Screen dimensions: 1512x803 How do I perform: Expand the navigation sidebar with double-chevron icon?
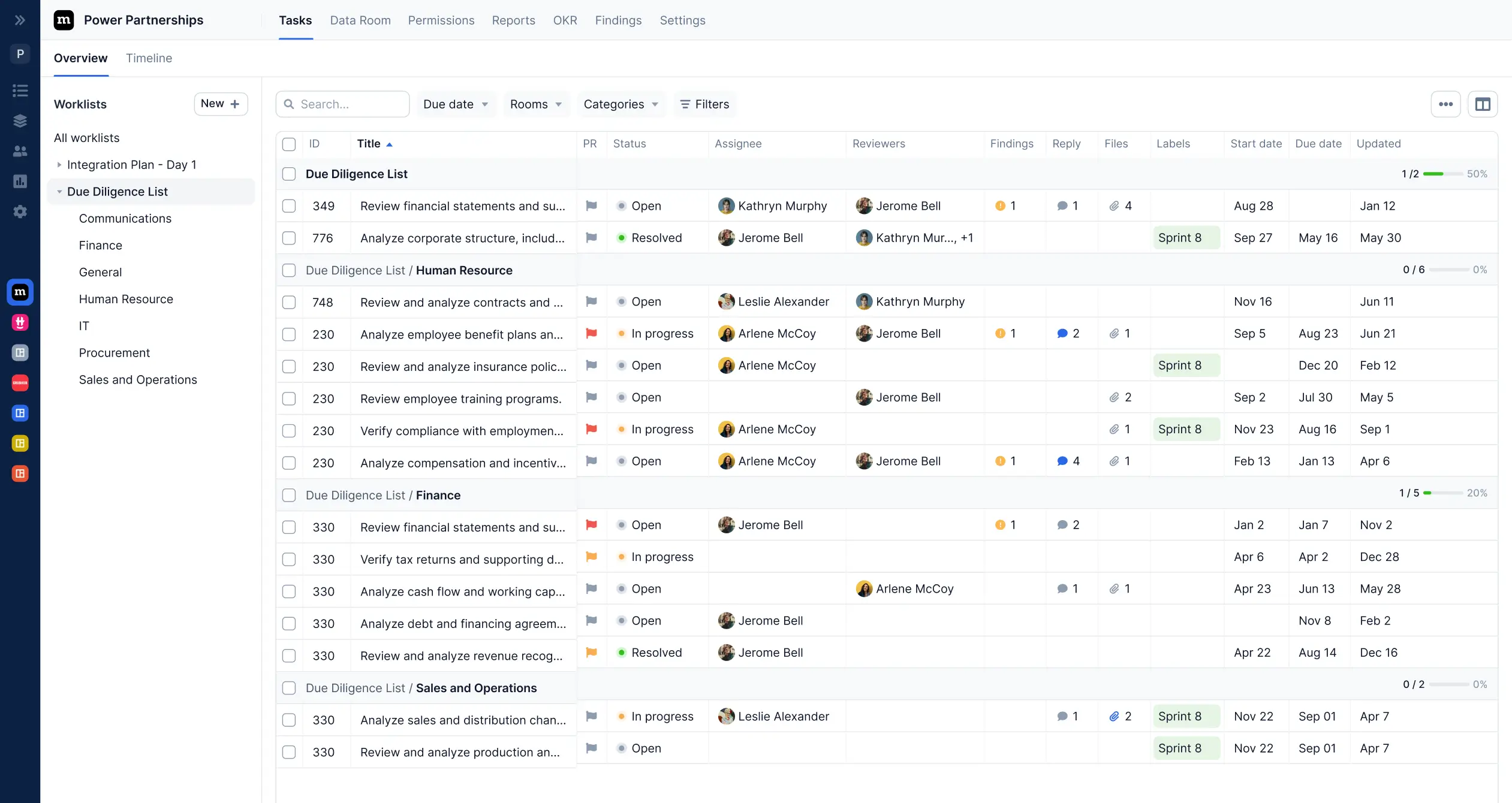(20, 19)
